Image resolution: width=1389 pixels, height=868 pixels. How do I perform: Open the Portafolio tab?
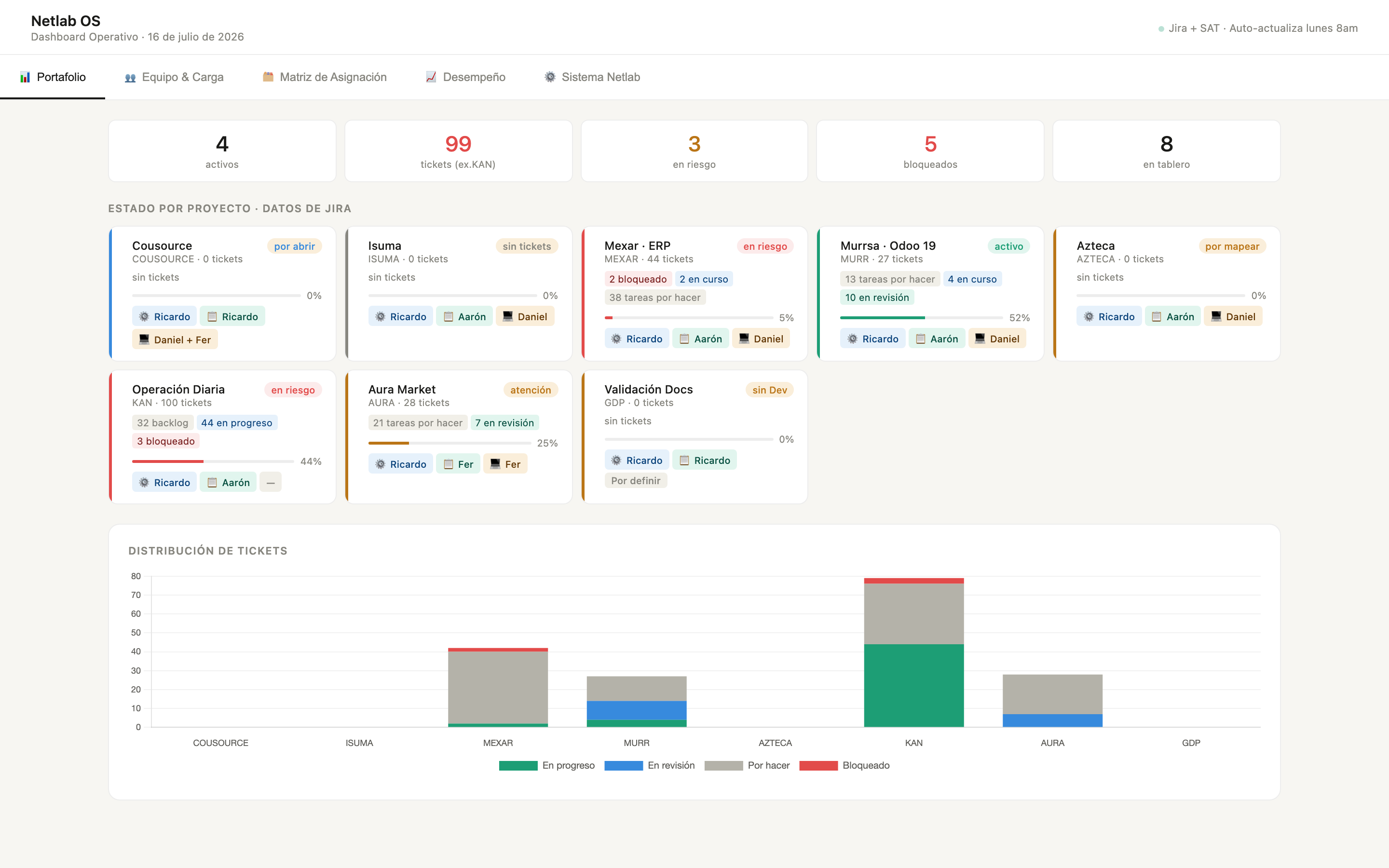pyautogui.click(x=52, y=77)
